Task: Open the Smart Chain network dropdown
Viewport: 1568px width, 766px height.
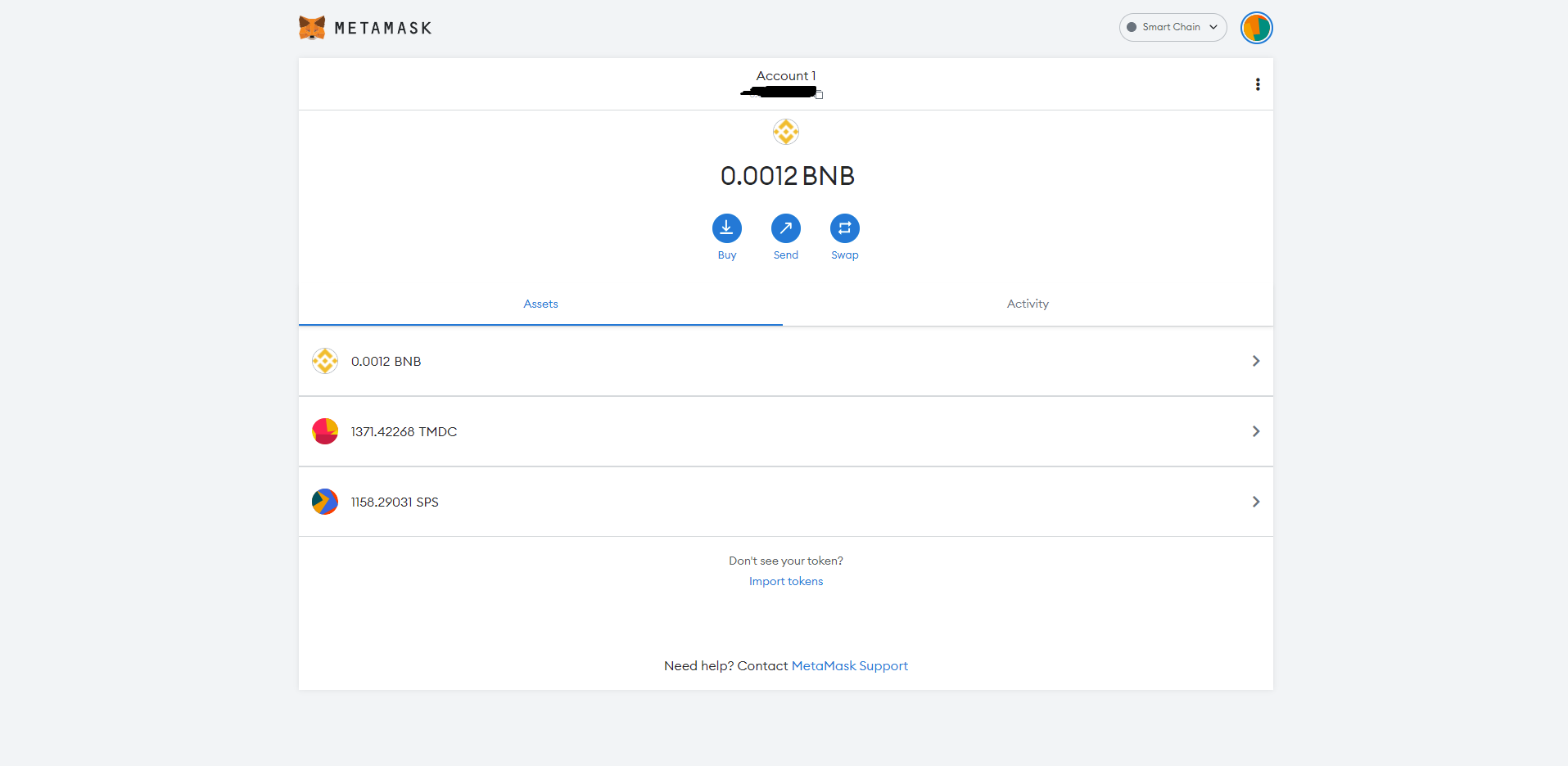Action: coord(1173,27)
